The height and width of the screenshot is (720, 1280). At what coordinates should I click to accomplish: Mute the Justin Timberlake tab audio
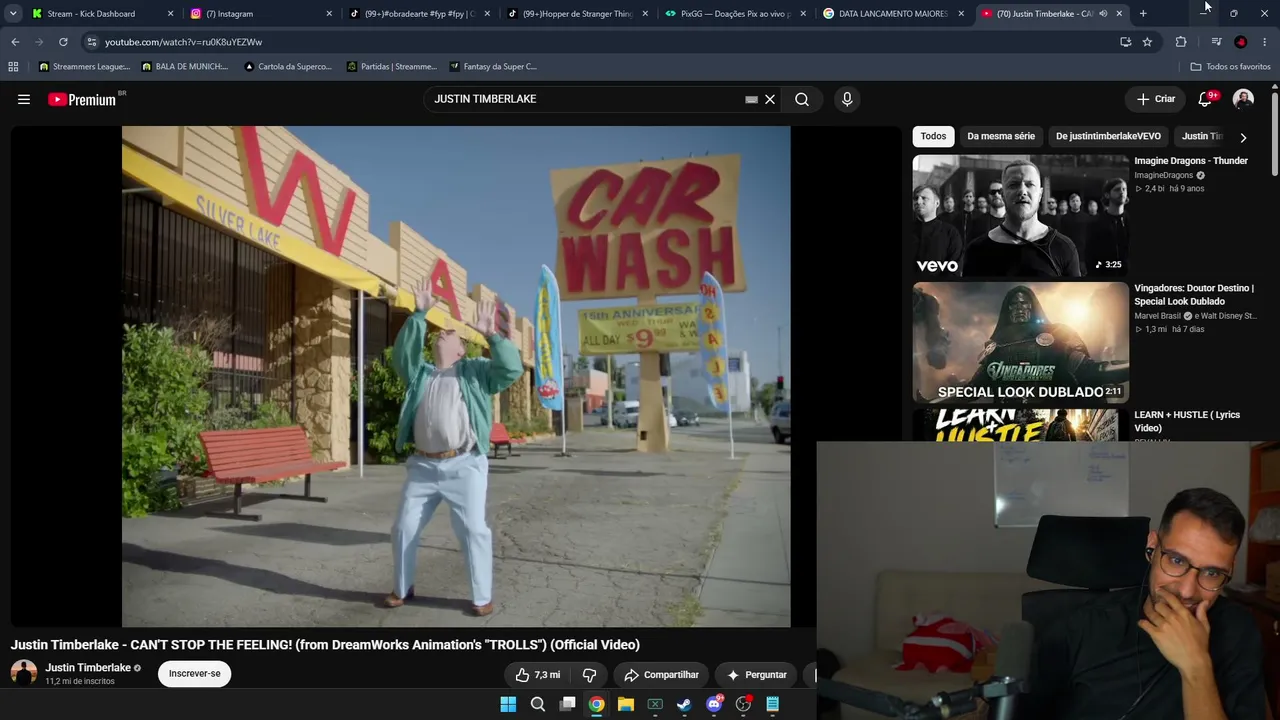coord(1103,14)
